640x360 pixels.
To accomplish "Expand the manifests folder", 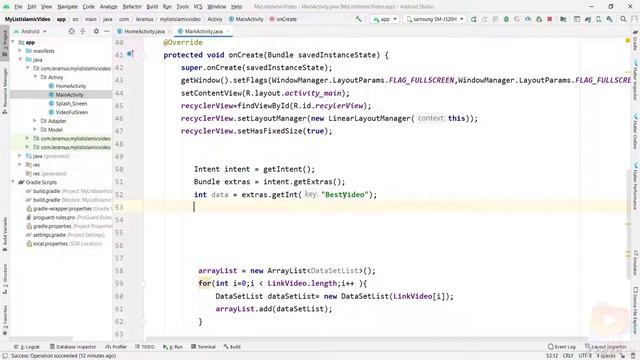I will point(20,51).
